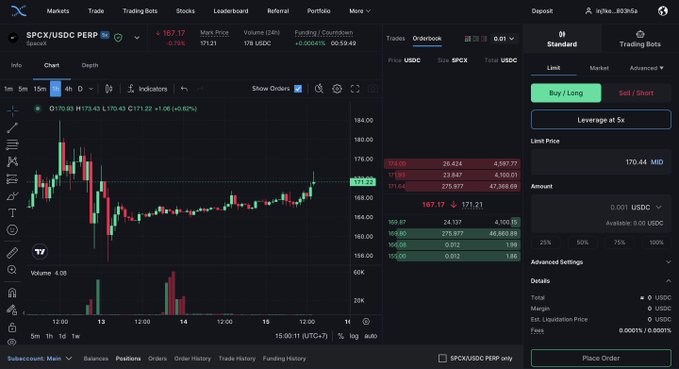Click the exchange logo in header
Screen dimensions: 679x369
click(x=19, y=11)
